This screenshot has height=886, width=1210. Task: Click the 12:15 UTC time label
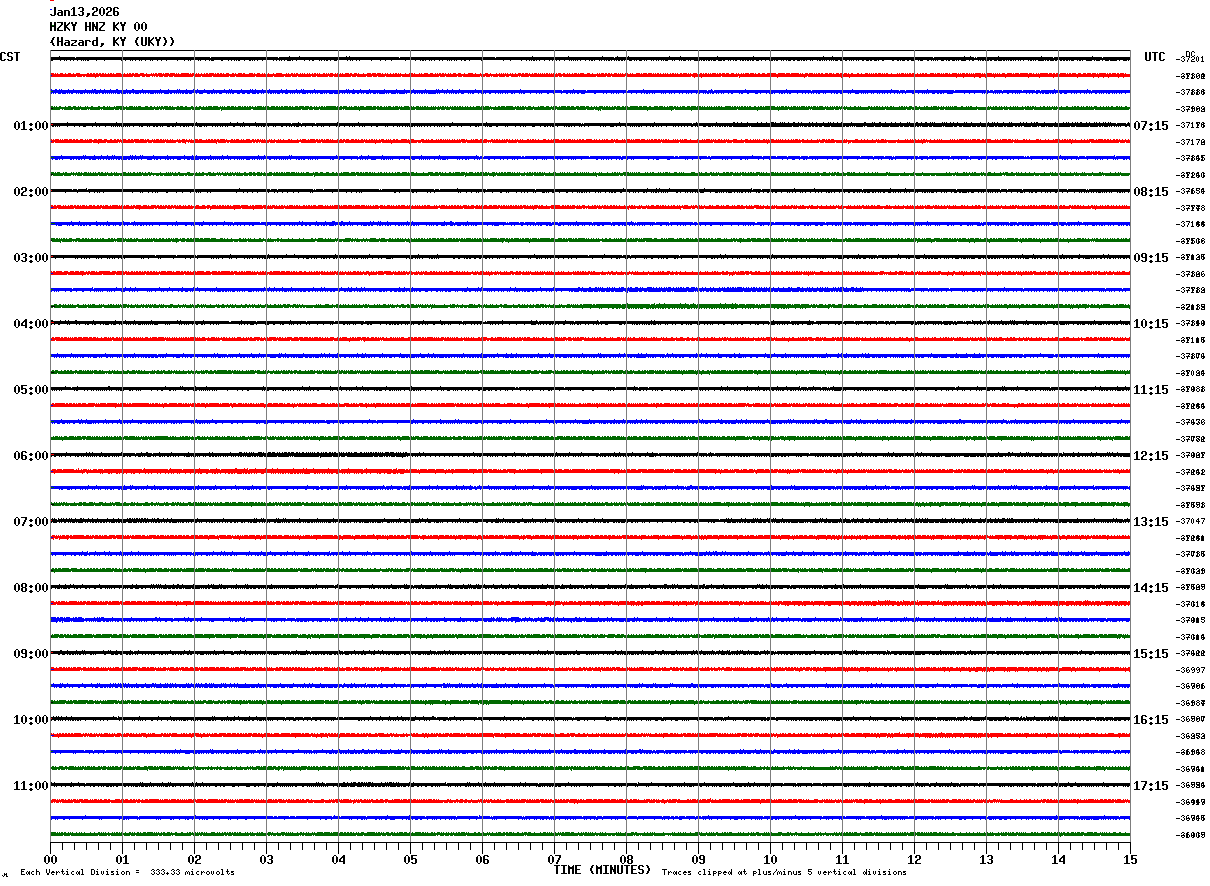point(1151,456)
